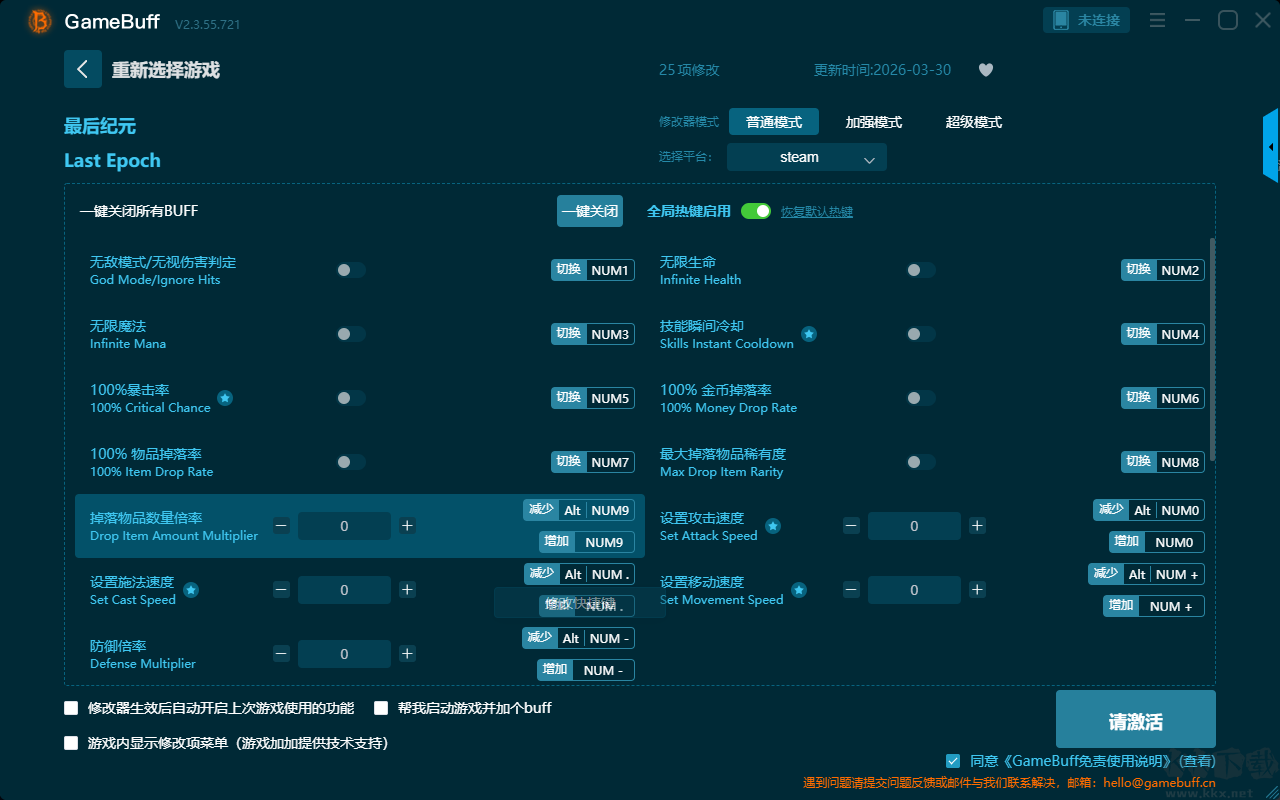Click the phone not-connected icon
Screen dimensions: 1280x800
[x=1059, y=20]
